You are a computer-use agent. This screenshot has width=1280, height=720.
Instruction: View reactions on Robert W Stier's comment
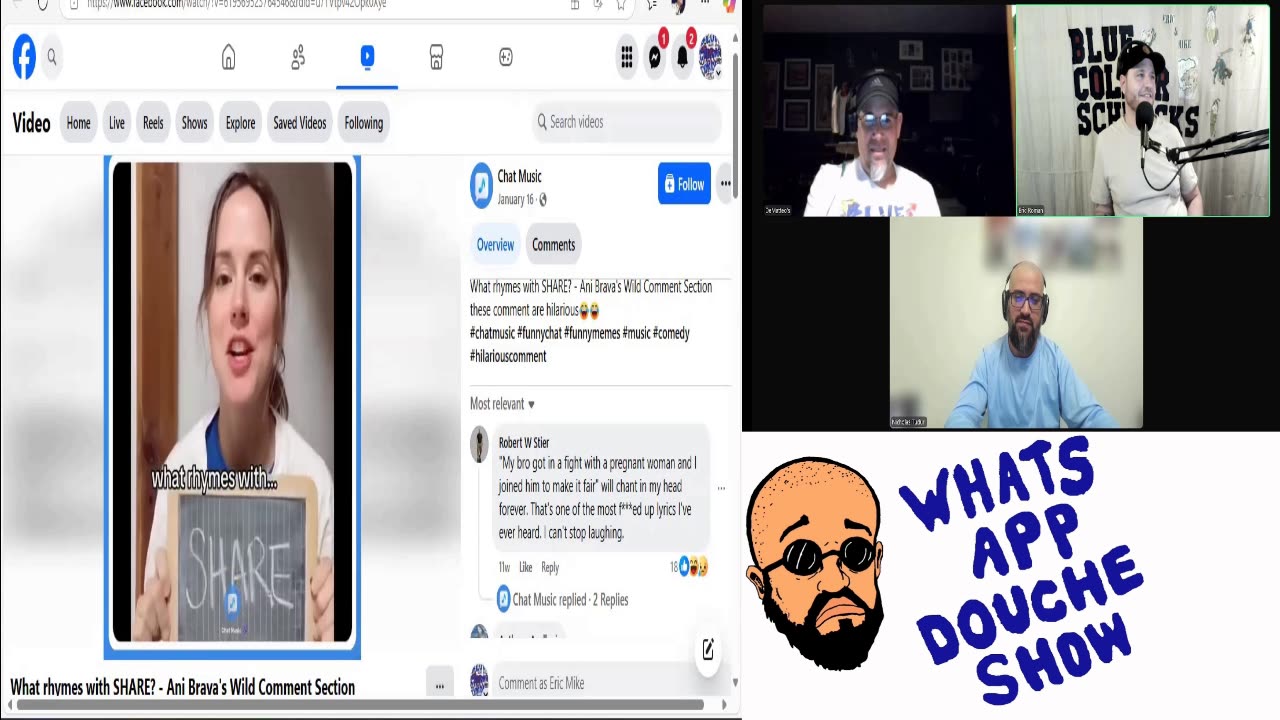pyautogui.click(x=689, y=567)
